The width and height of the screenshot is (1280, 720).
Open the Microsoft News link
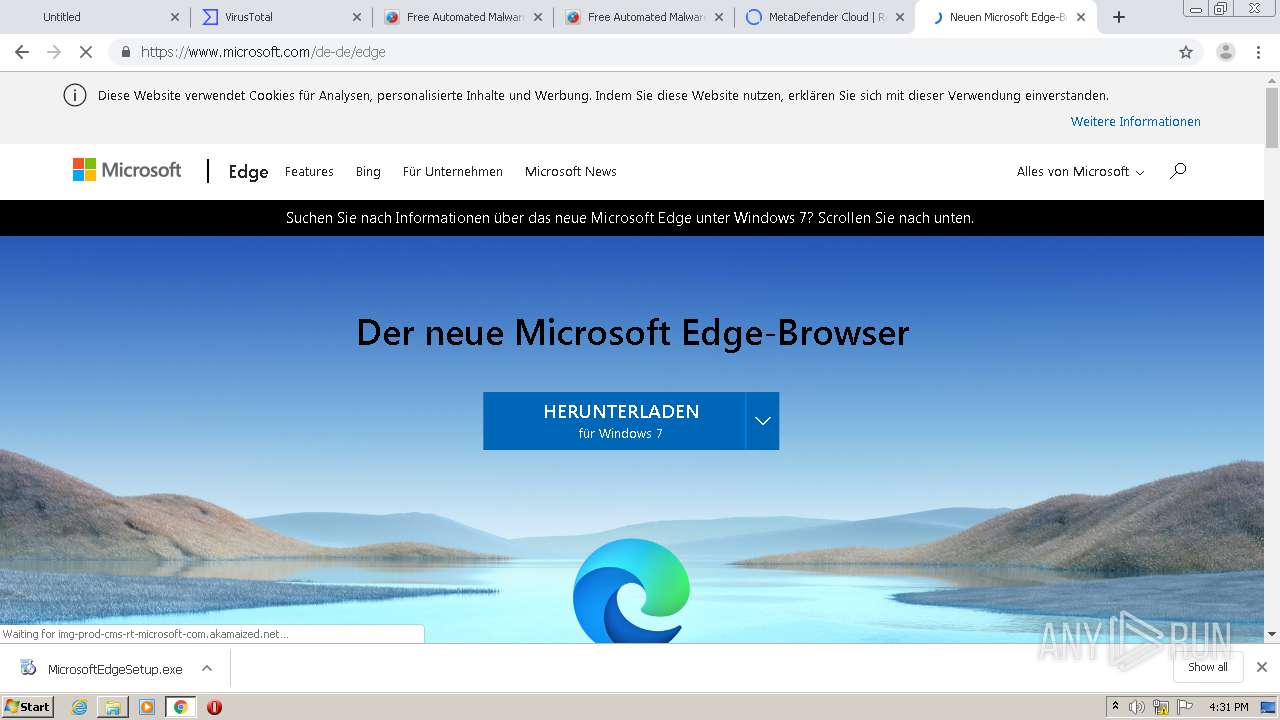(571, 172)
